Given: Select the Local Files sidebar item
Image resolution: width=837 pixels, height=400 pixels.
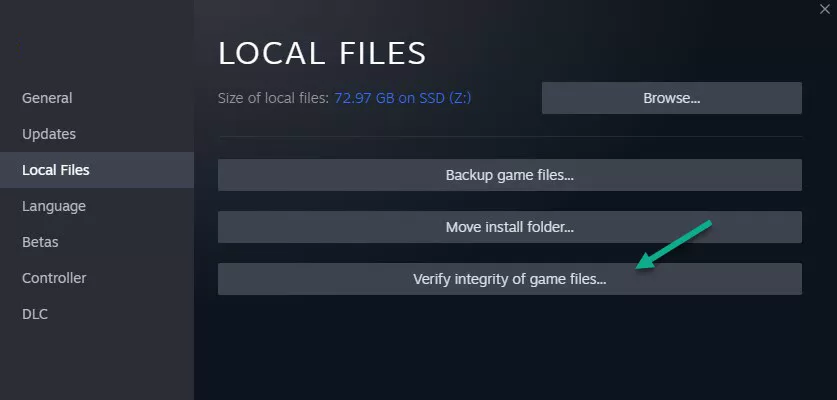Looking at the screenshot, I should [97, 170].
